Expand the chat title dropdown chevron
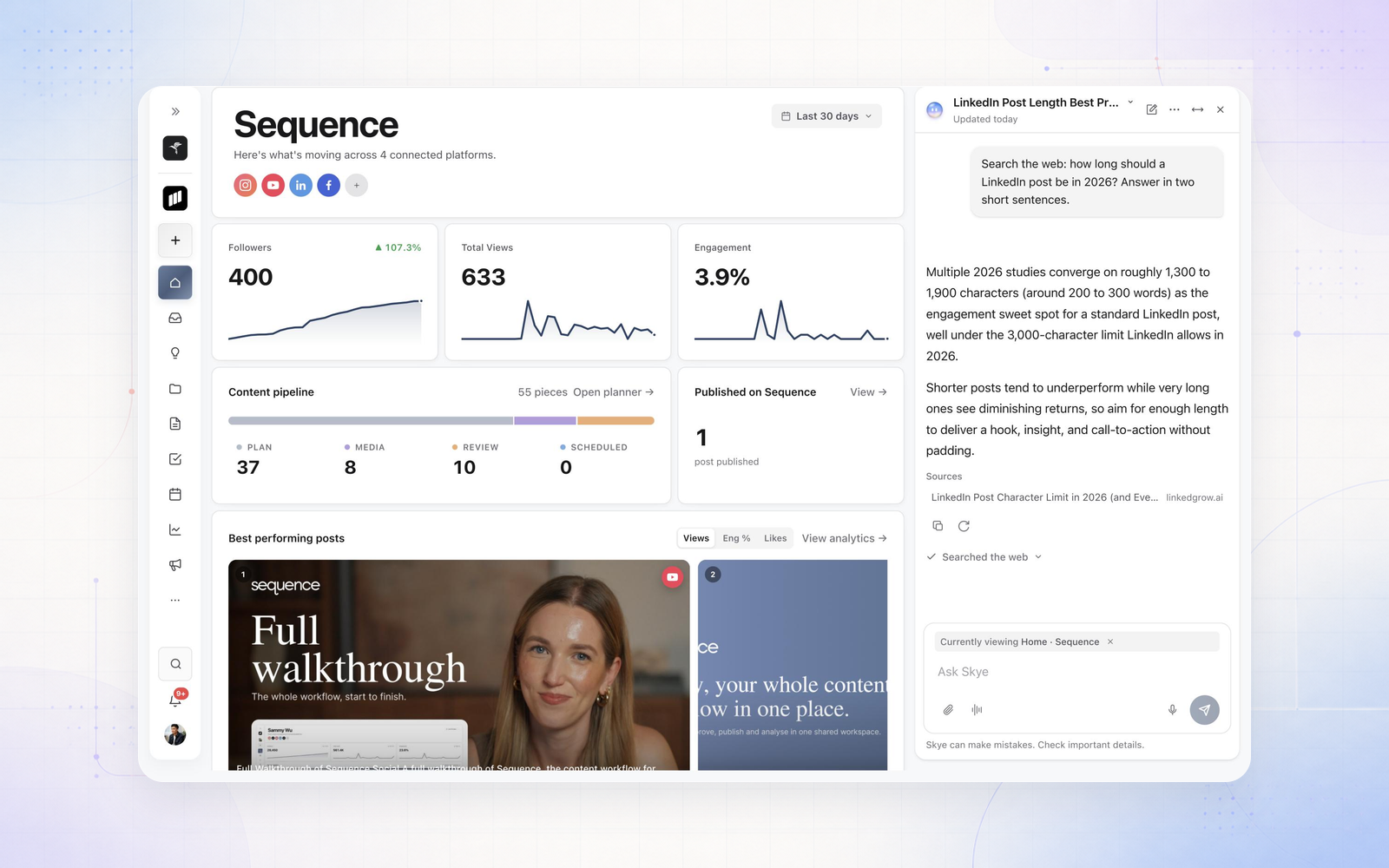The image size is (1389, 868). click(x=1130, y=102)
